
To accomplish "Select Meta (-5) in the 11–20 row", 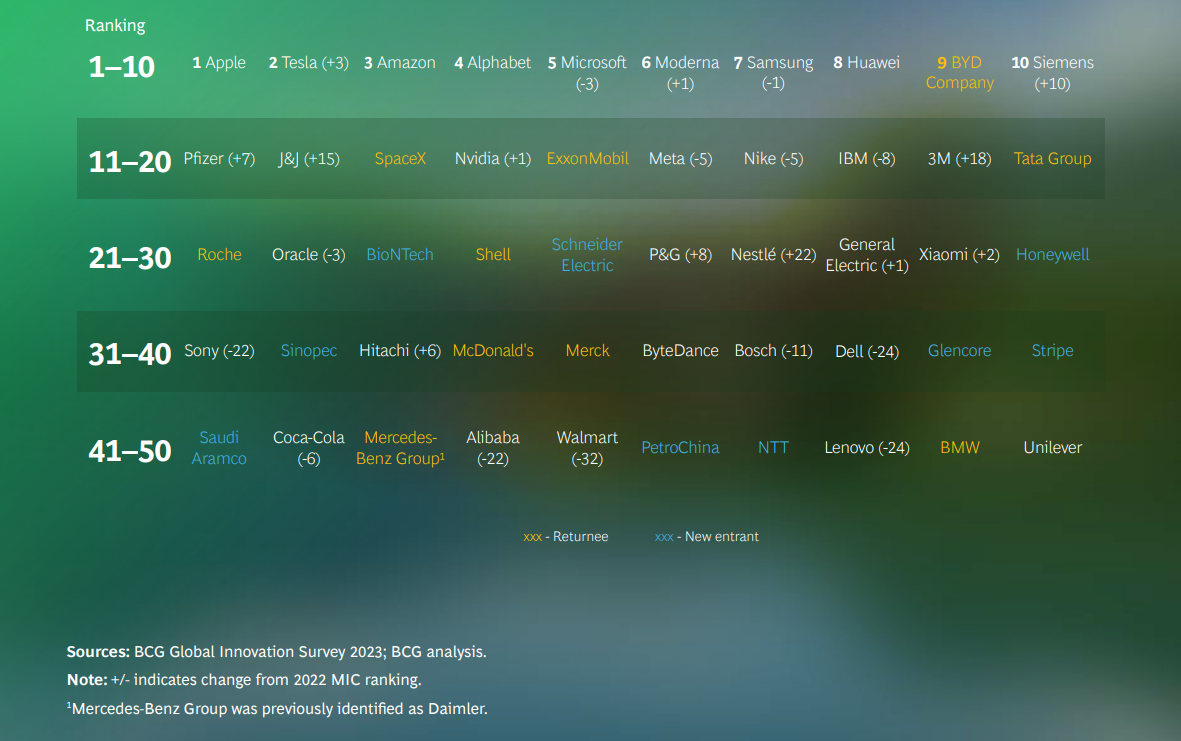I will 680,159.
